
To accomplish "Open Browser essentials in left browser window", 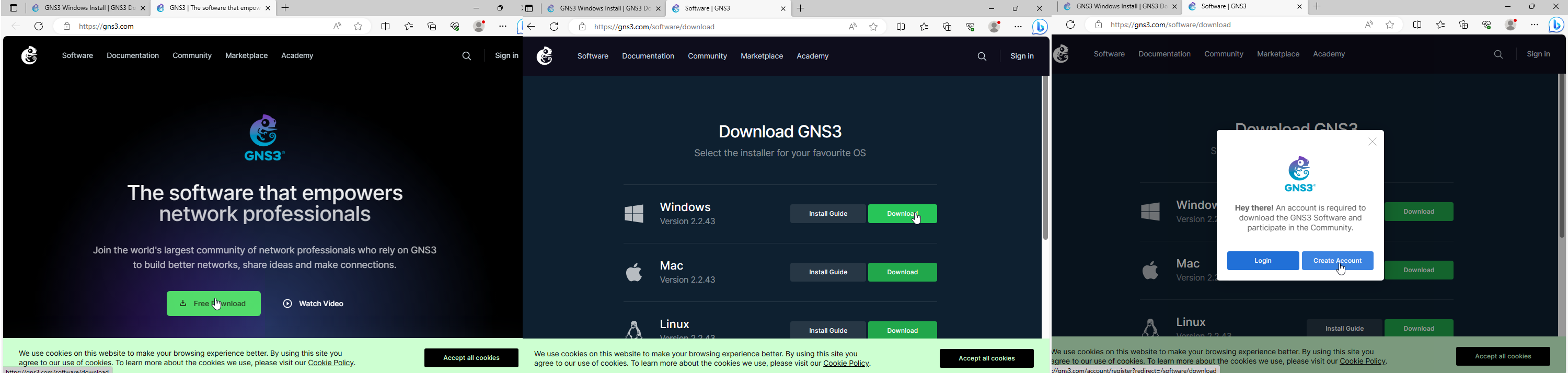I will pyautogui.click(x=455, y=26).
